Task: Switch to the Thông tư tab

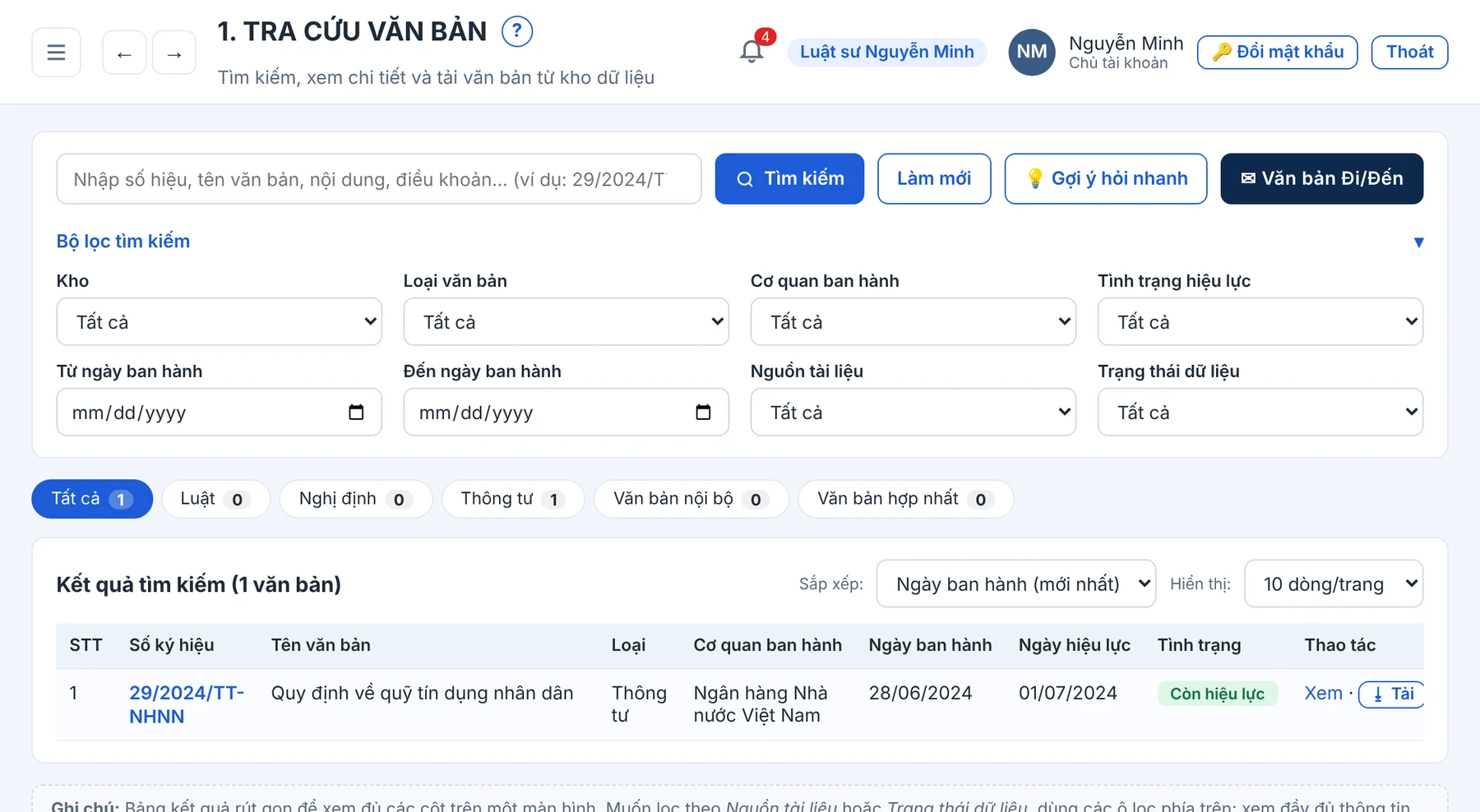Action: [x=513, y=499]
